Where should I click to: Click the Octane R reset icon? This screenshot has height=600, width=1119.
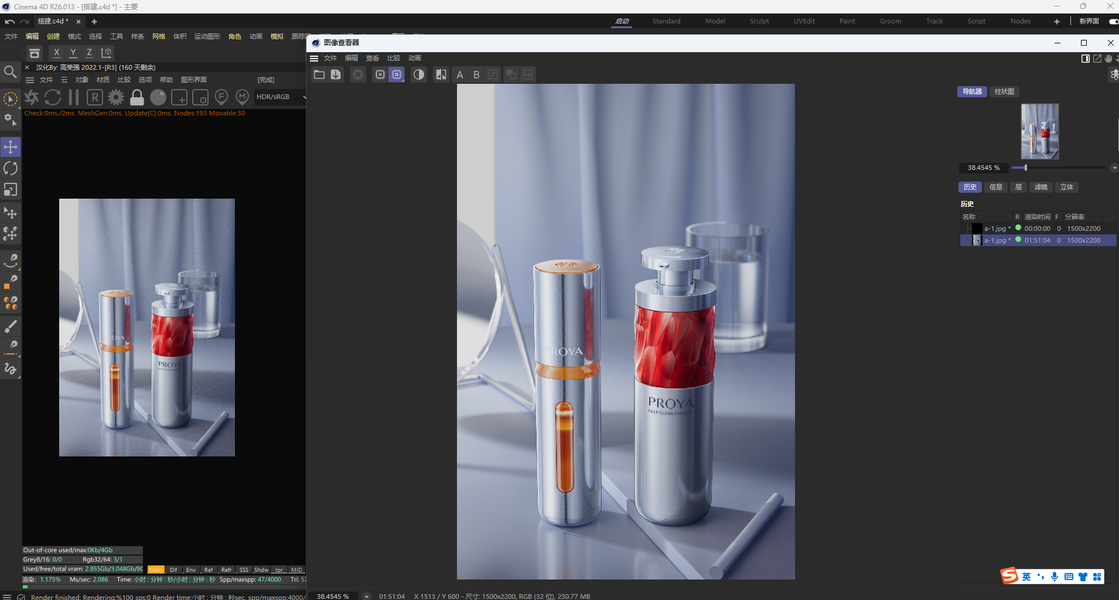click(x=94, y=97)
